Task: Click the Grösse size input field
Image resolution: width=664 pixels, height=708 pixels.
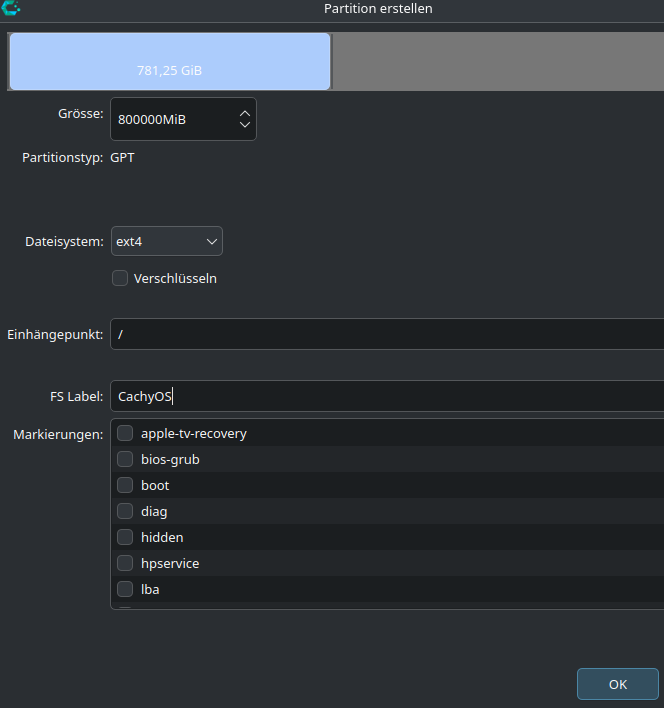Action: pos(183,119)
